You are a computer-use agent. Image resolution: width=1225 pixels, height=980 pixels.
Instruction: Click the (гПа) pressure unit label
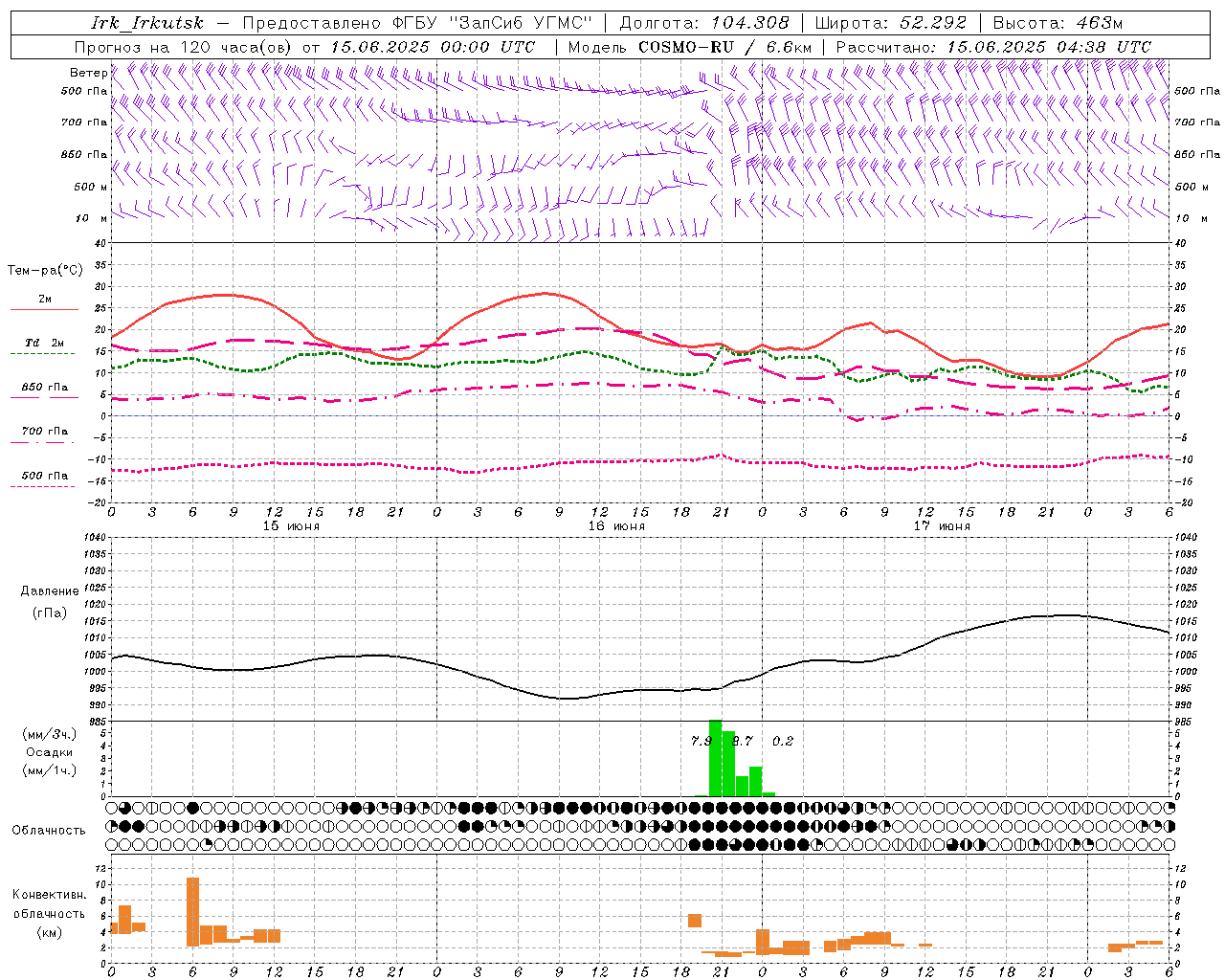coord(50,613)
